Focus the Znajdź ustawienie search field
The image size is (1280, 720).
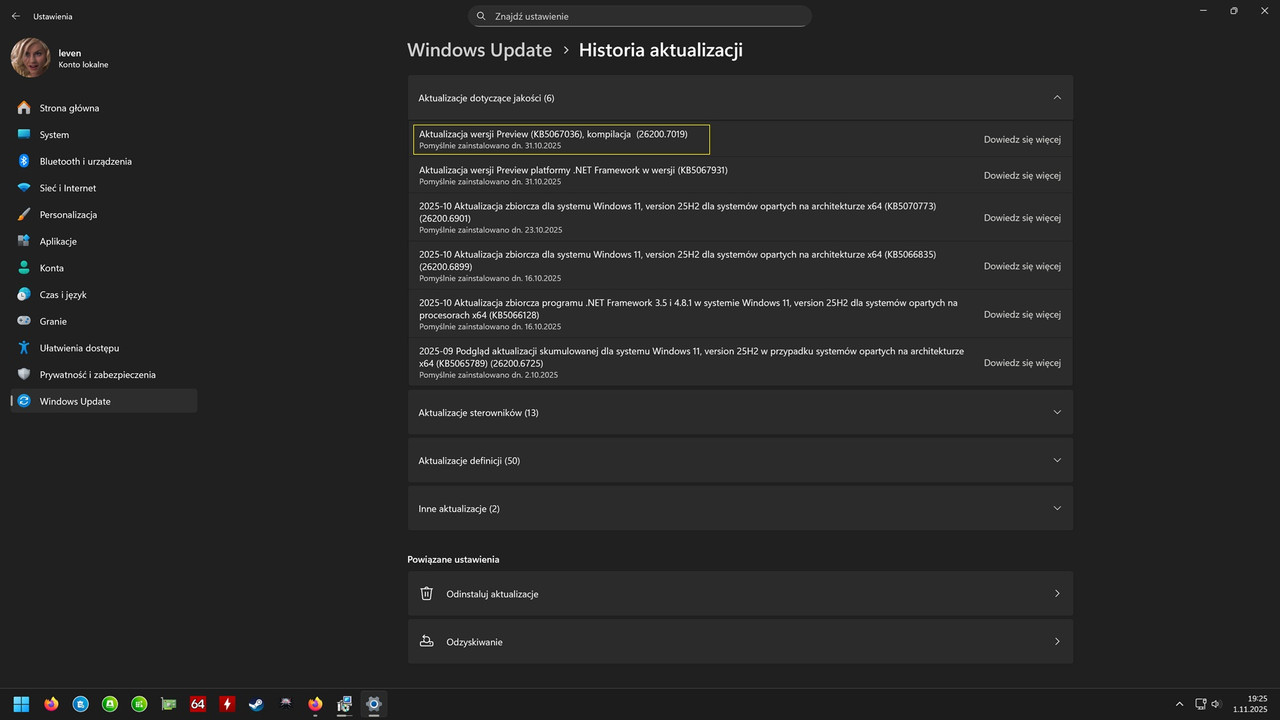tap(640, 16)
